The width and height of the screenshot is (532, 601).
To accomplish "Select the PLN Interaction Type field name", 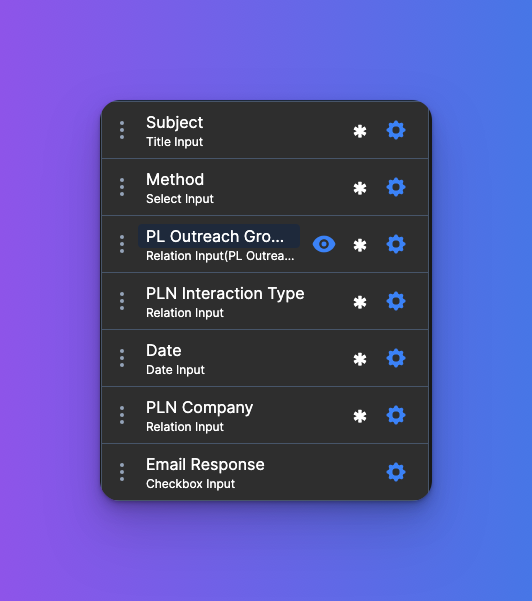I will (225, 294).
